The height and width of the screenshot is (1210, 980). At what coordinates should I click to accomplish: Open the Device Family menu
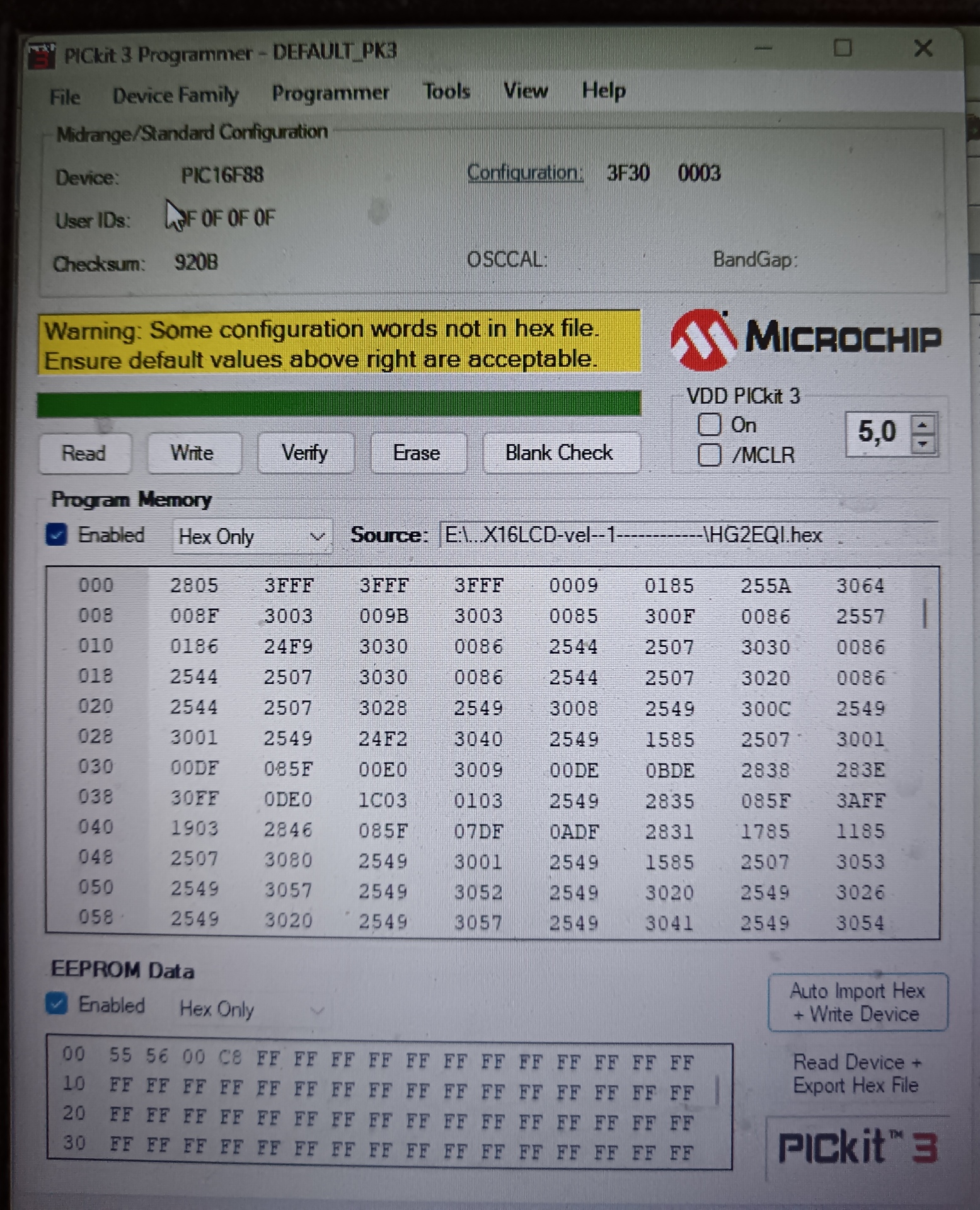175,95
